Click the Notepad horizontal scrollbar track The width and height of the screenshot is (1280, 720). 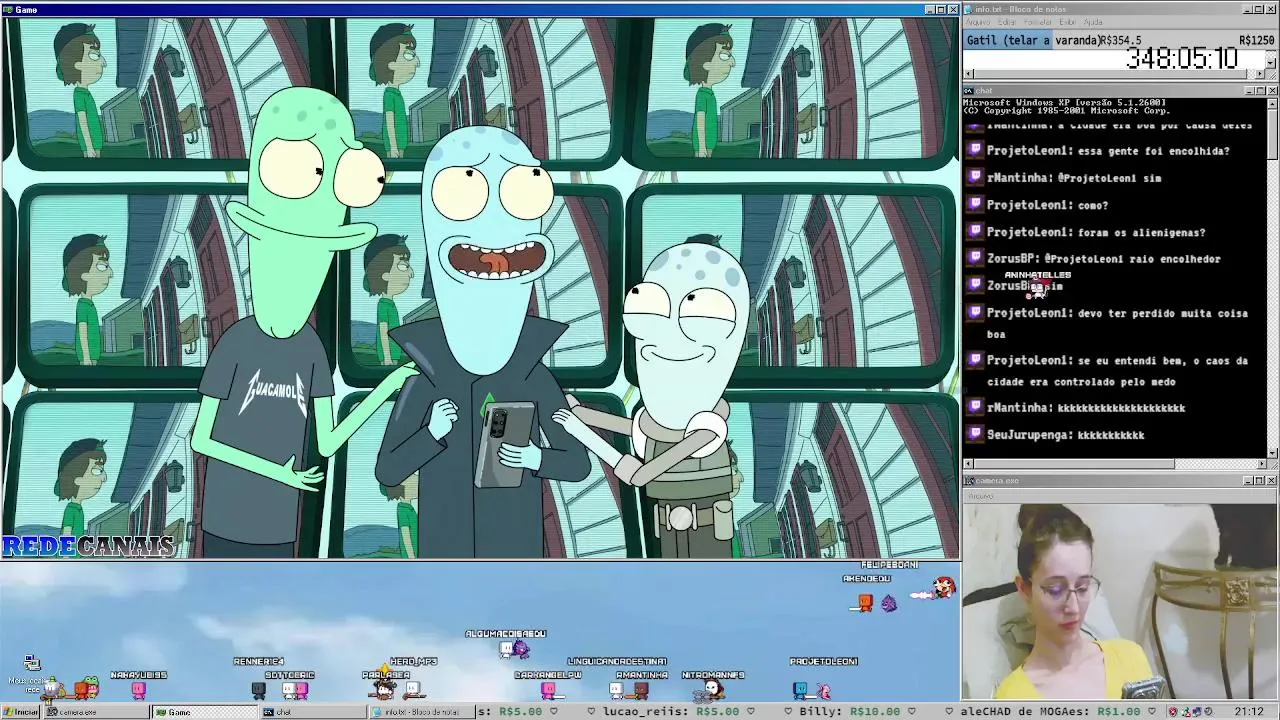coord(1114,74)
